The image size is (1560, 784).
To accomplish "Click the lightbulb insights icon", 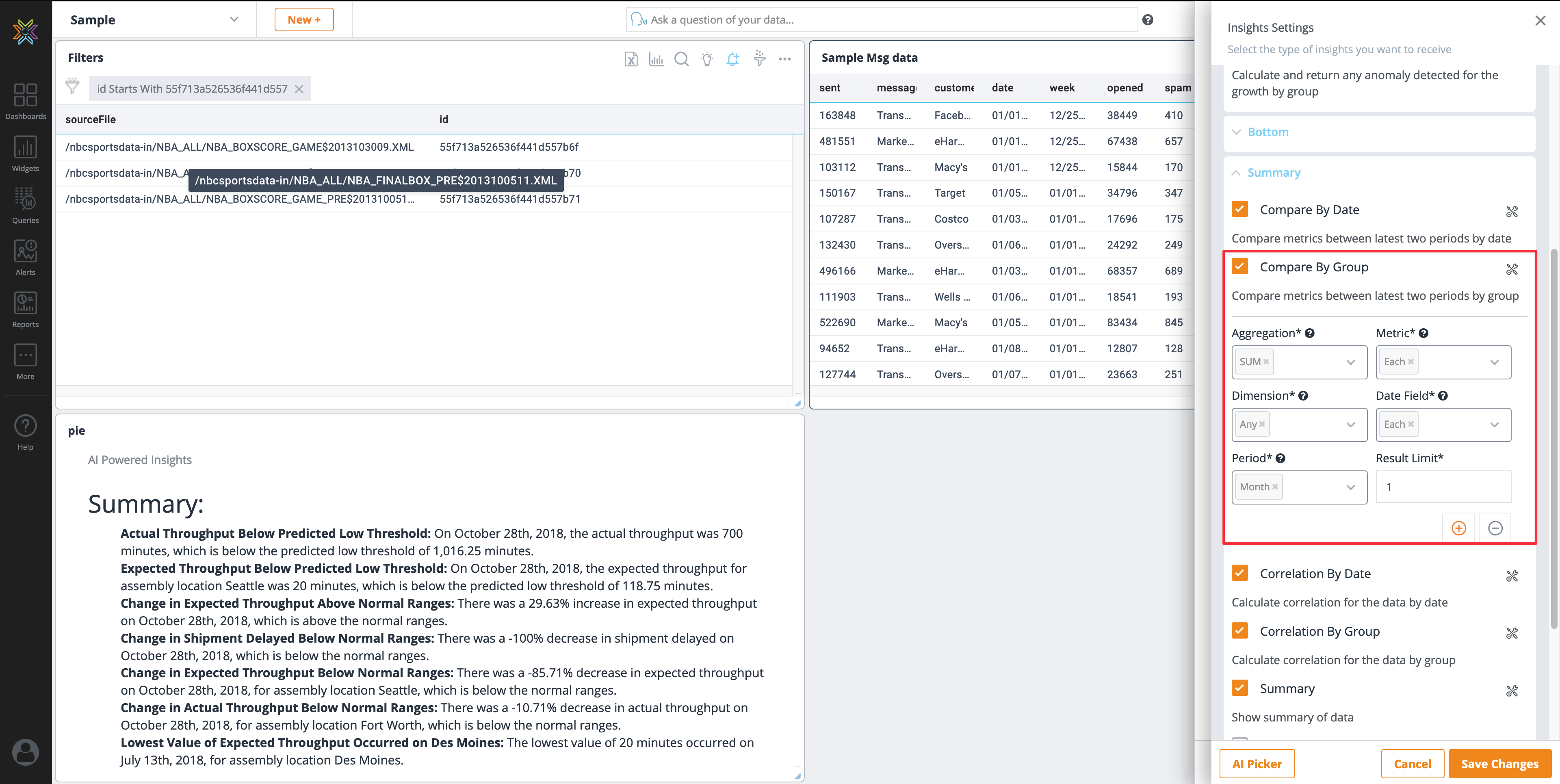I will (x=707, y=59).
